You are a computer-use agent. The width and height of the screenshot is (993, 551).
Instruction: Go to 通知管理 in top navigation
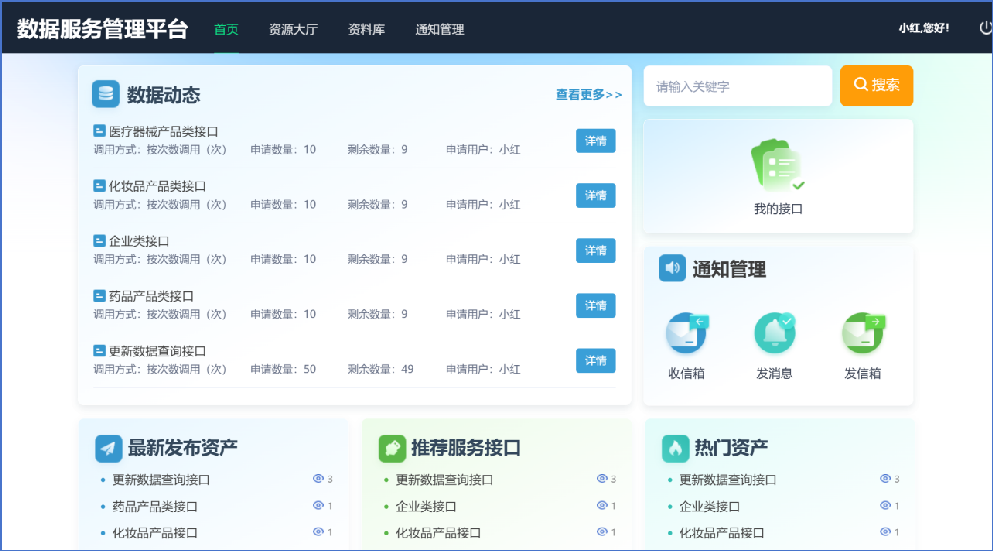(440, 29)
